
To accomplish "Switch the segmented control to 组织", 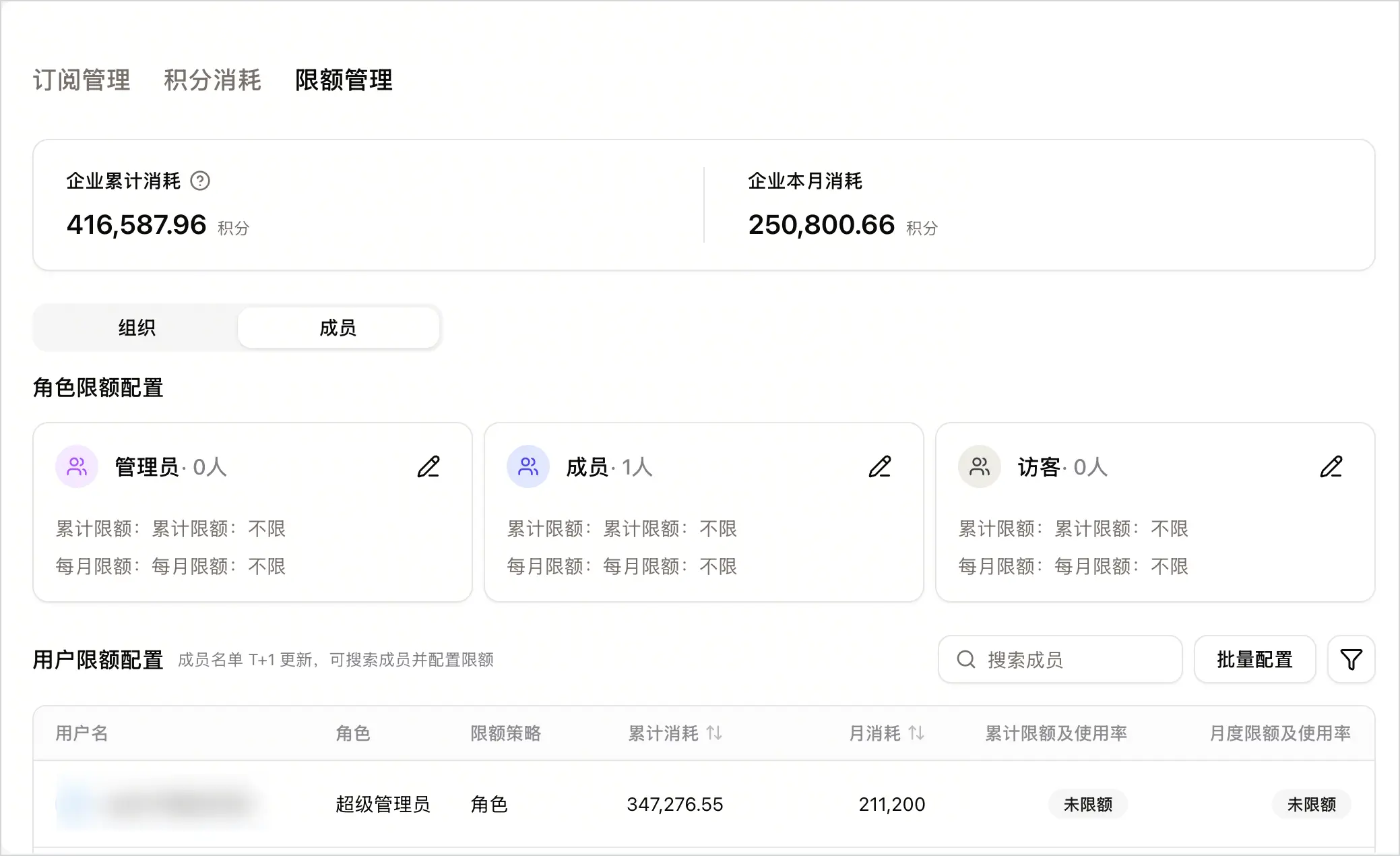I will [137, 328].
